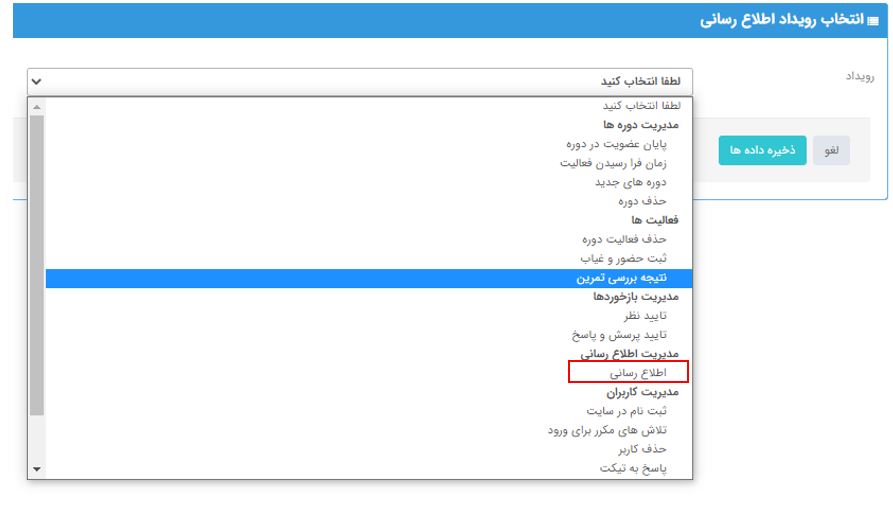Image resolution: width=893 pixels, height=522 pixels.
Task: Click group header فعالیت ها
Action: point(654,220)
